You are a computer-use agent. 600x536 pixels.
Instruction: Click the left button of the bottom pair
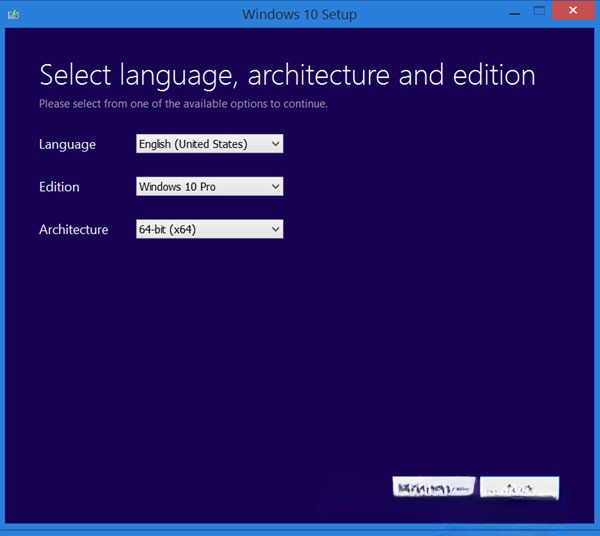[434, 487]
